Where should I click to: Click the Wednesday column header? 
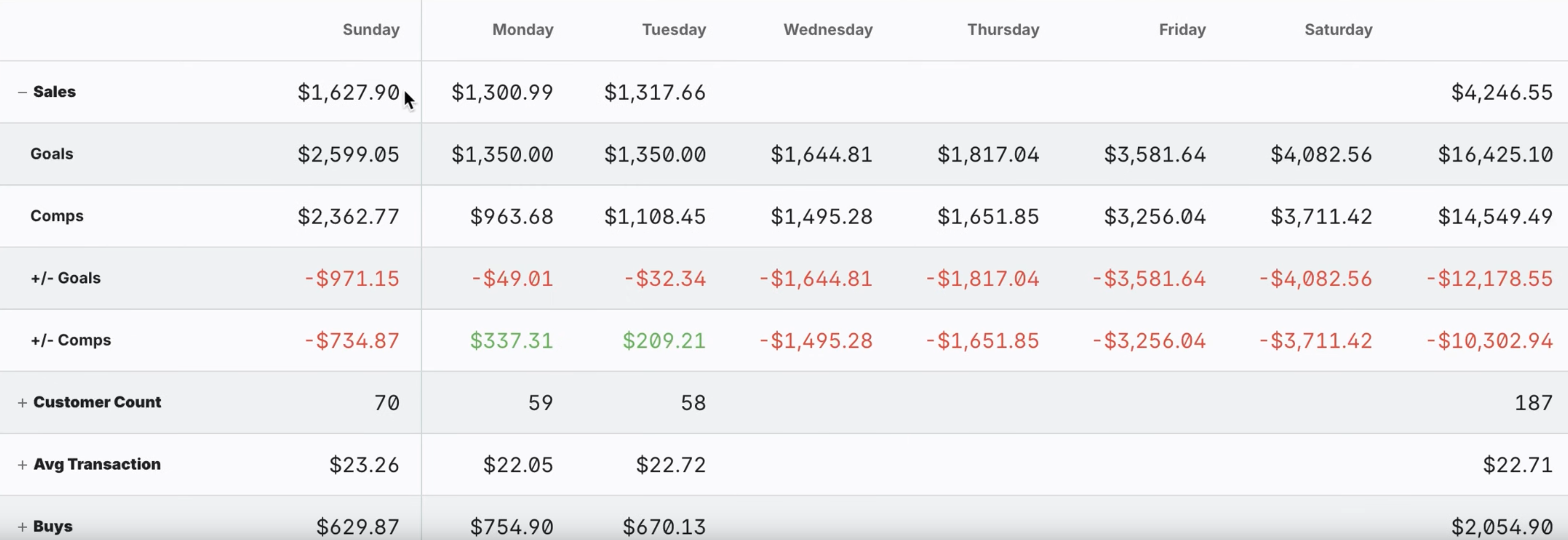coord(828,30)
